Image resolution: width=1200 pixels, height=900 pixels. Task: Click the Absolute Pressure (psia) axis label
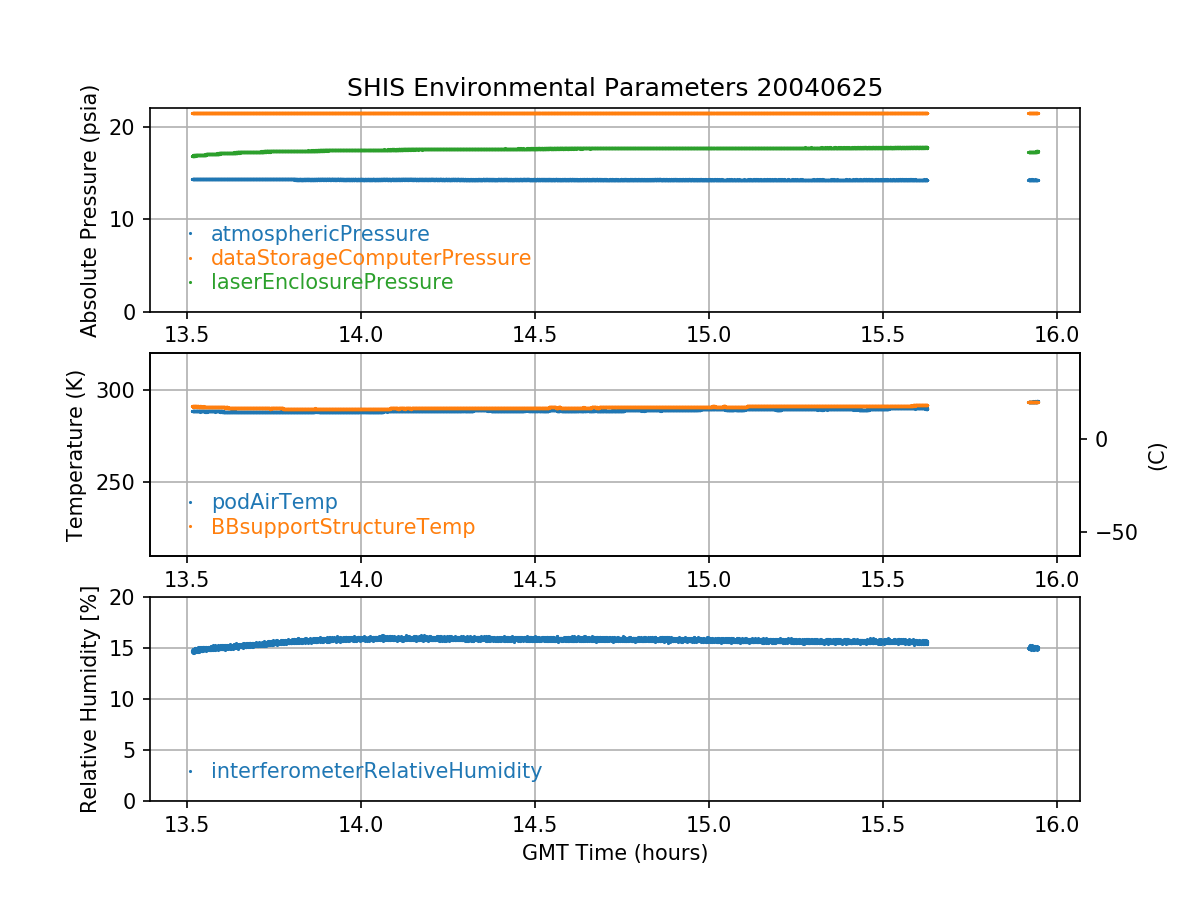point(90,210)
